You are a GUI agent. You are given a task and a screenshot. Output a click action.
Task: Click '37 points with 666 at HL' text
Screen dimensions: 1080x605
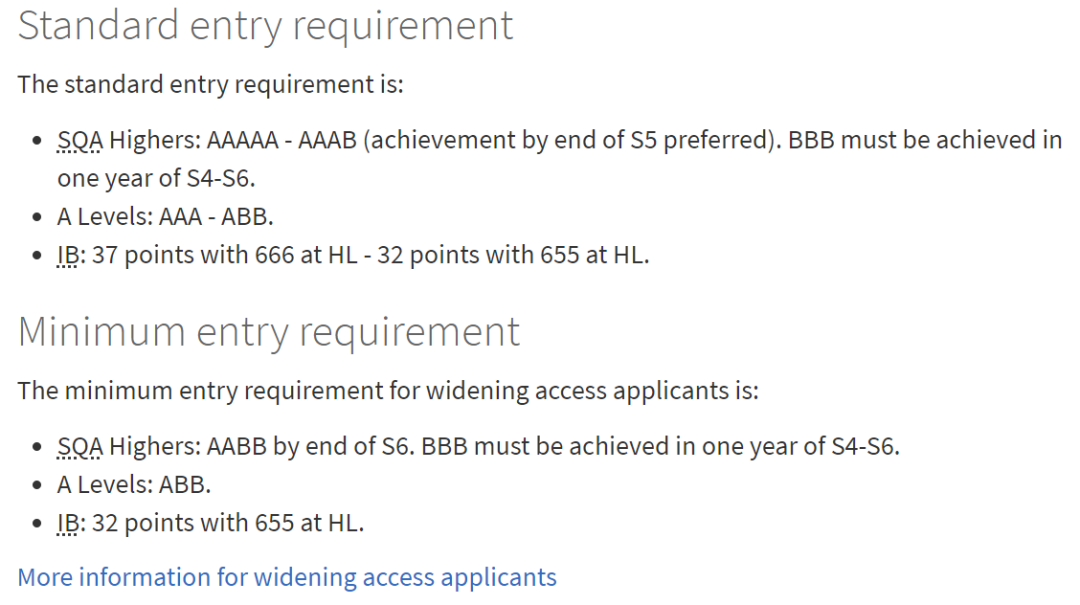point(225,255)
